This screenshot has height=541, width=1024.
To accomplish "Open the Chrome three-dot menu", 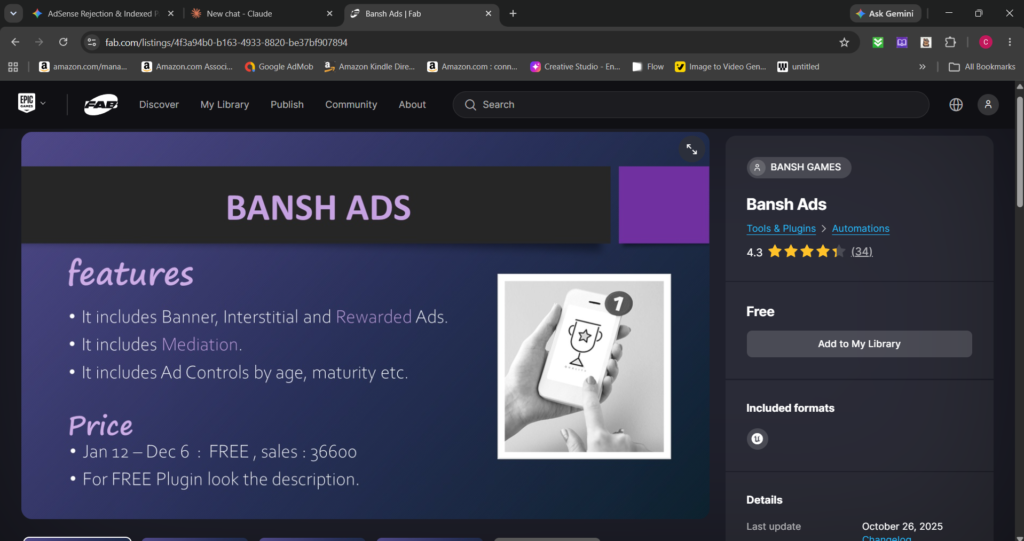I will (x=1010, y=42).
